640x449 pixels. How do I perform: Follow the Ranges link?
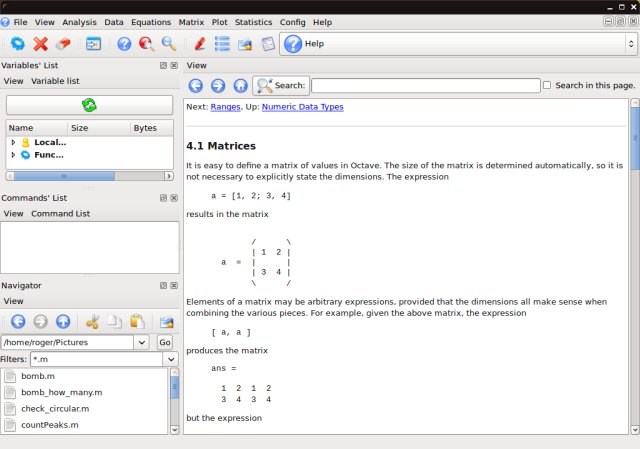click(225, 107)
